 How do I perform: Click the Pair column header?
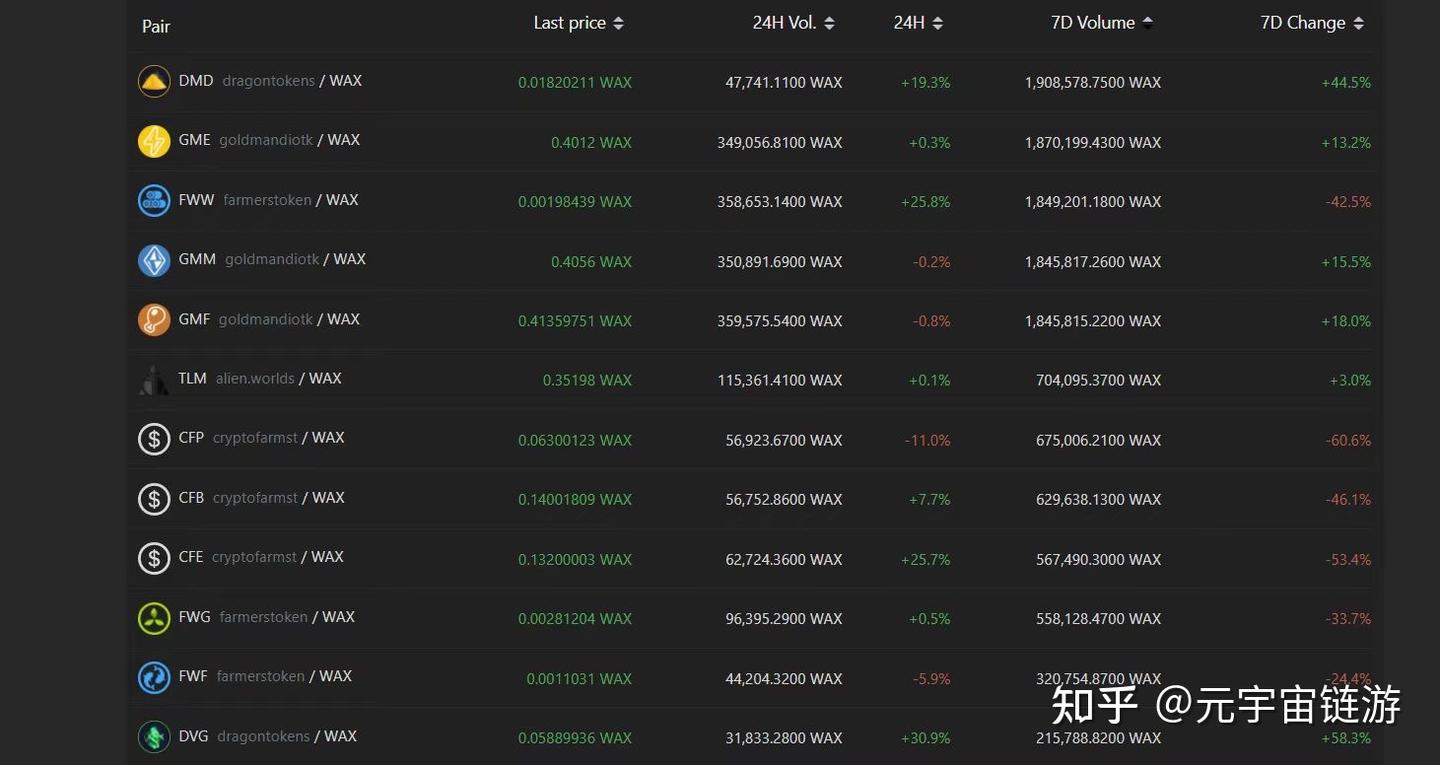pyautogui.click(x=156, y=26)
